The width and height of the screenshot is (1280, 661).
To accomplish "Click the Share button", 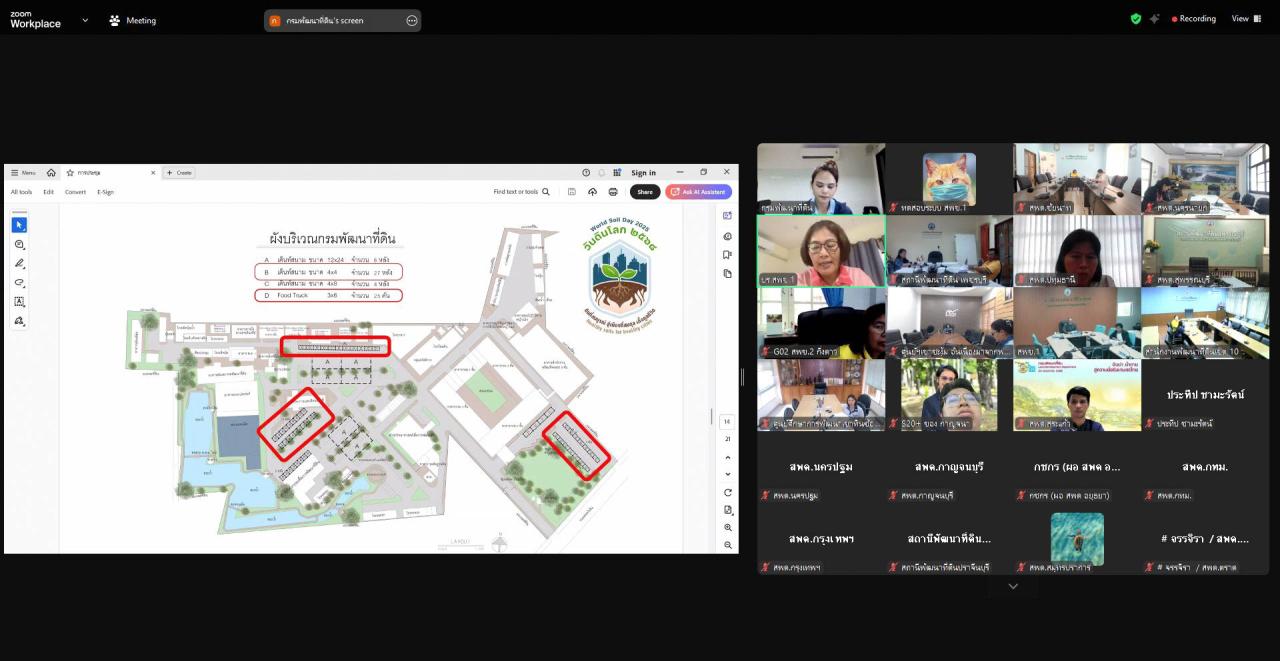I will click(645, 192).
